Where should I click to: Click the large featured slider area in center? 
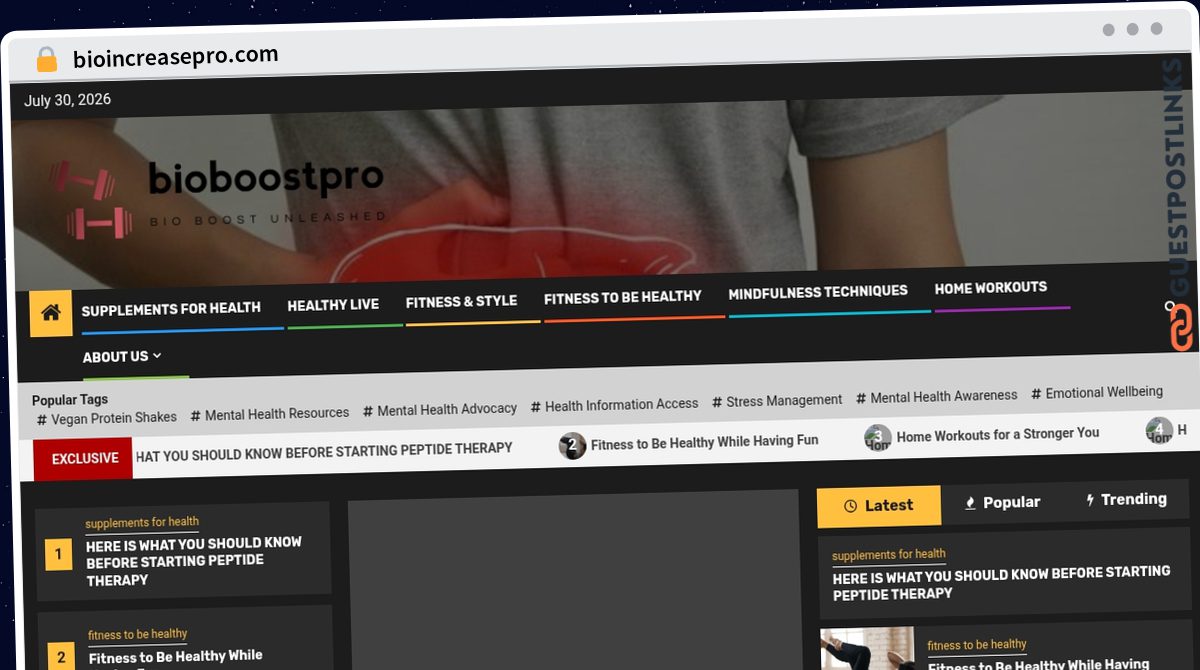click(x=573, y=580)
